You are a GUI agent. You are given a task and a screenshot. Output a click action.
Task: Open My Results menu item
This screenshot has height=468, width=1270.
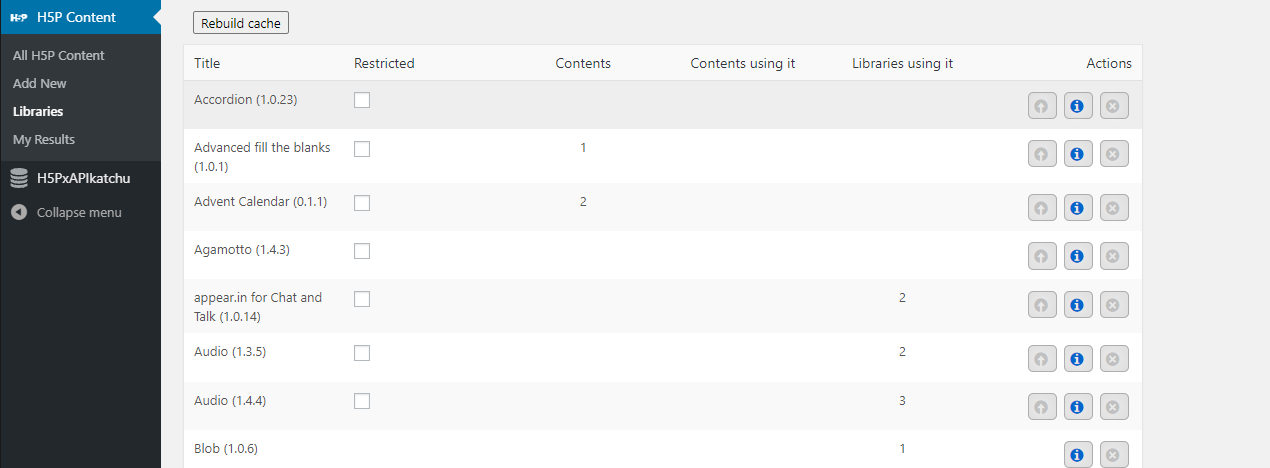click(44, 139)
